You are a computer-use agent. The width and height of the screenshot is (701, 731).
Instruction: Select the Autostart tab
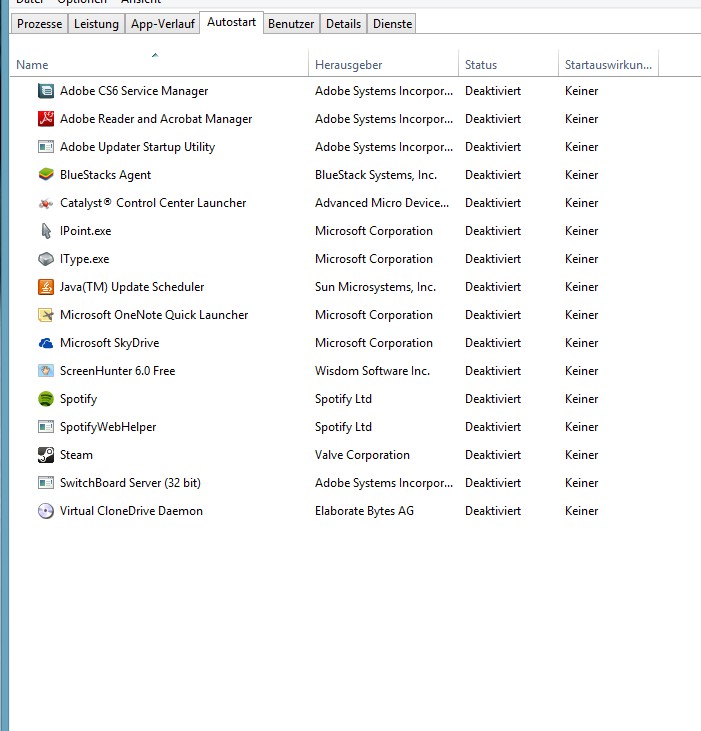pyautogui.click(x=232, y=22)
